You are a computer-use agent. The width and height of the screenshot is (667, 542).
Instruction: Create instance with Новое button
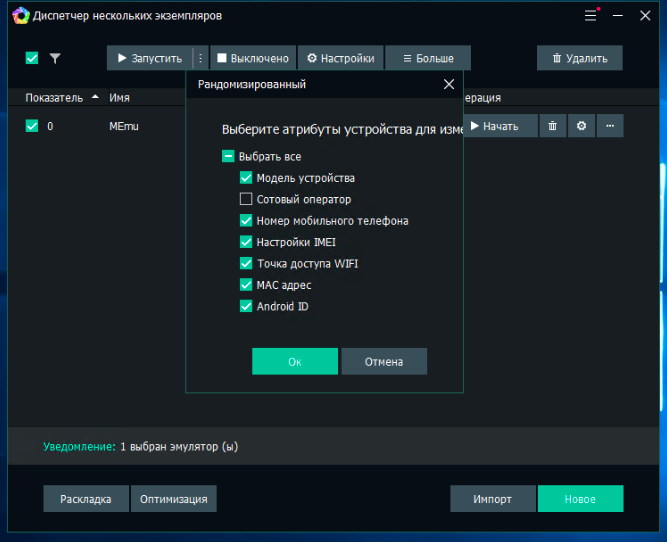coord(581,499)
